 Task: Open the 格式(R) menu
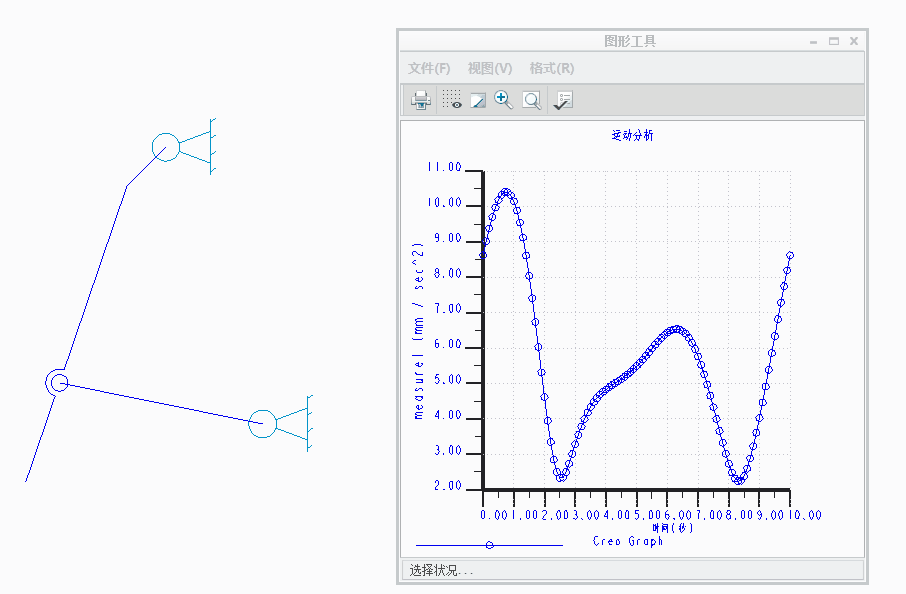click(551, 68)
